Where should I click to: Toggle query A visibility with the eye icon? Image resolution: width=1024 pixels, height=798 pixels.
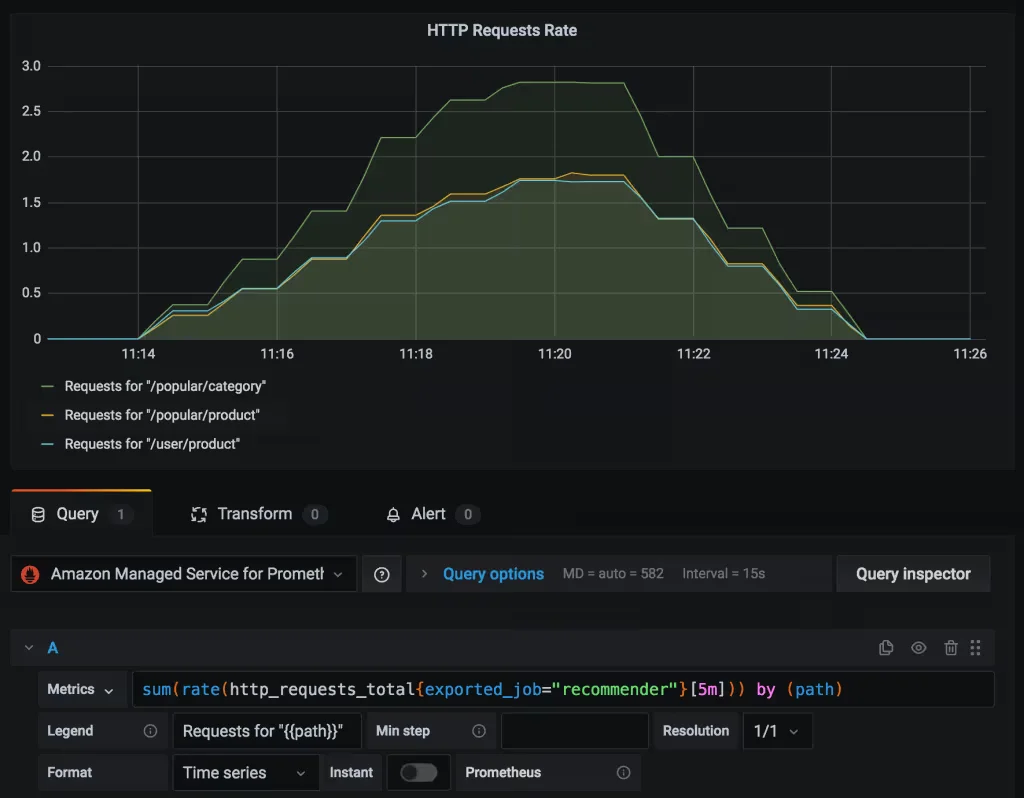[x=918, y=647]
